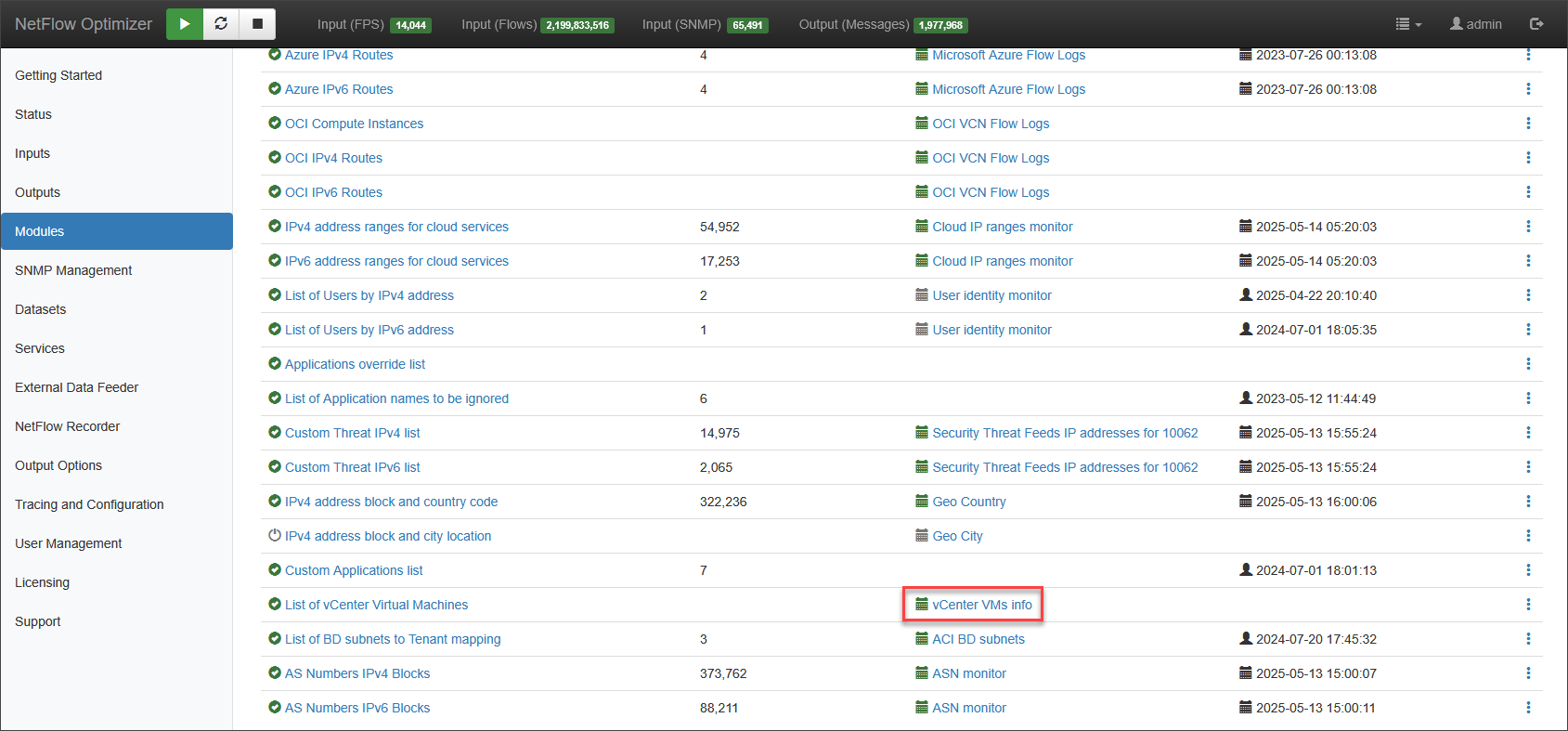Open actions menu for IPv4 city location row
Screen dimensions: 1568x731
click(x=1528, y=536)
